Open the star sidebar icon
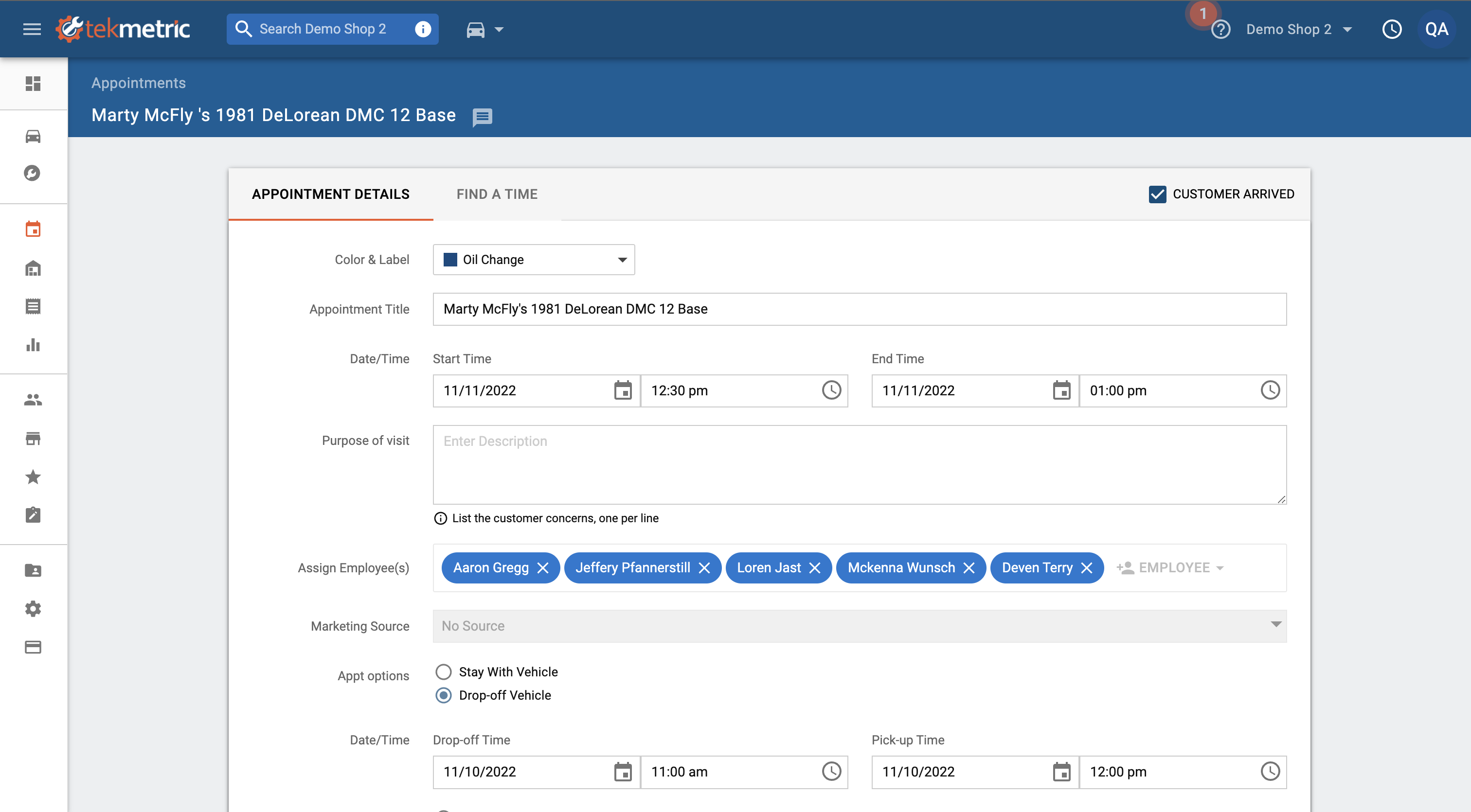Screen dimensions: 1471x812 click(x=33, y=477)
